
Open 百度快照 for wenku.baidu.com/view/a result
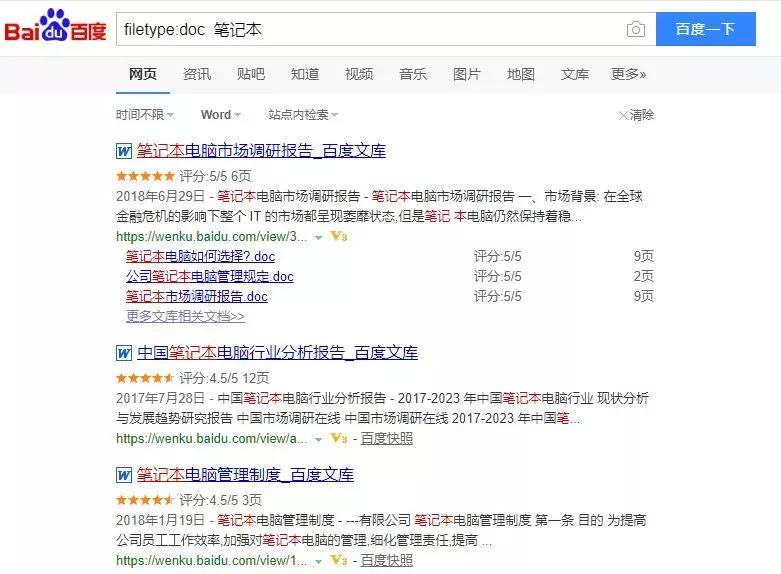point(387,438)
